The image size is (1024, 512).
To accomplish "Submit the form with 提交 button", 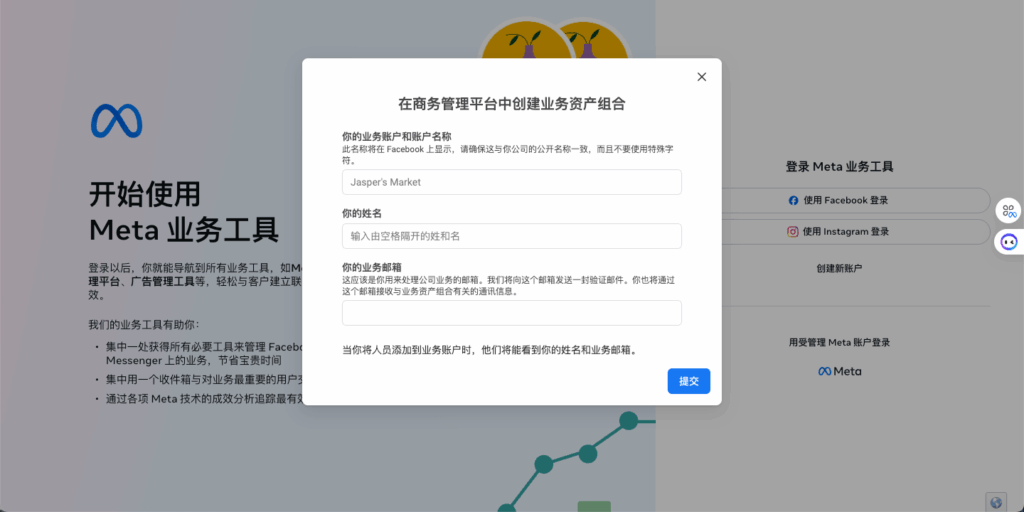I will click(688, 381).
